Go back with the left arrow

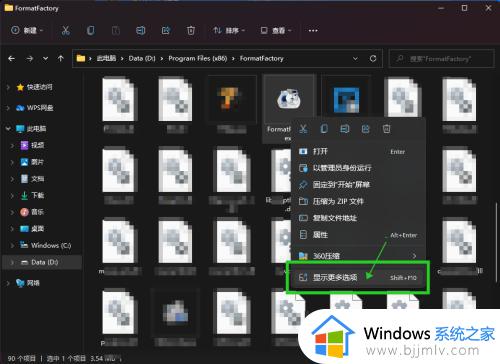pyautogui.click(x=12, y=59)
